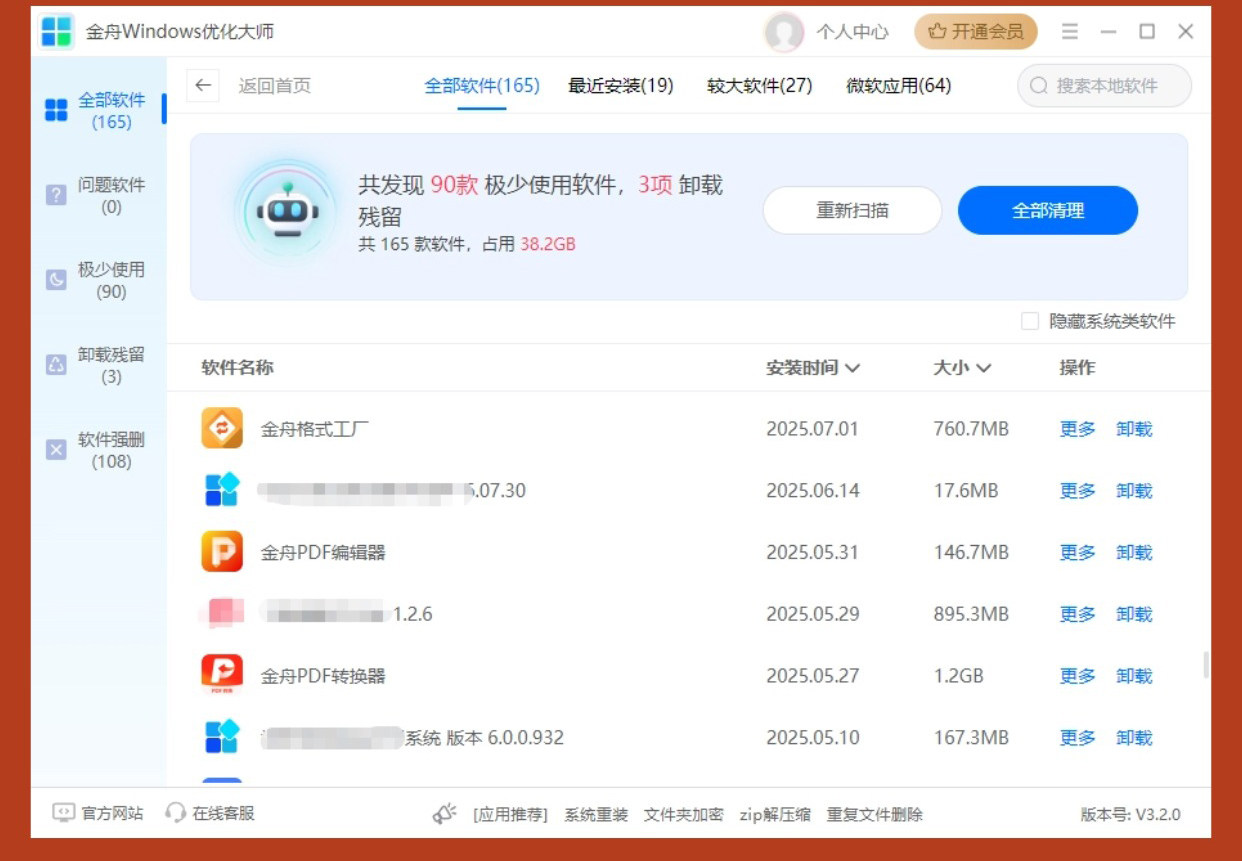This screenshot has width=1242, height=861.
Task: Click the 卸载残留 recycle icon
Action: point(56,365)
